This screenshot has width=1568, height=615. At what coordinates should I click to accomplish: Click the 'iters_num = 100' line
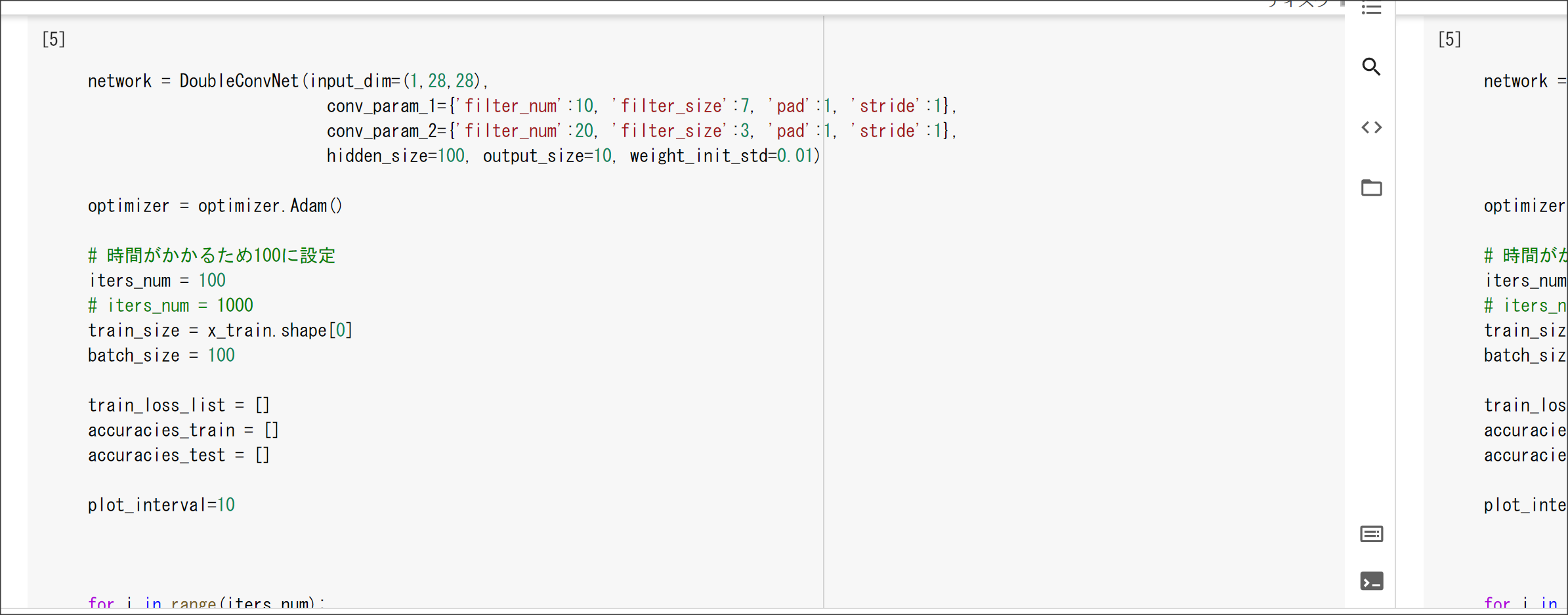point(157,281)
